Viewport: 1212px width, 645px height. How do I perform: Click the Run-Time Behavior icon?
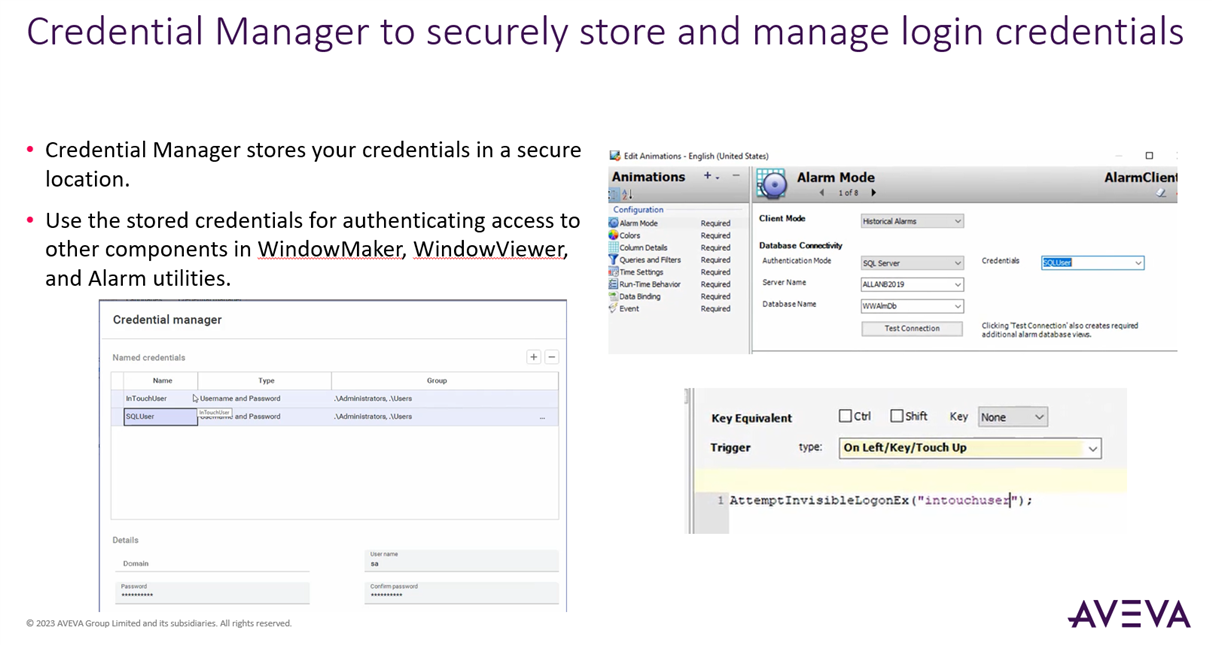613,284
